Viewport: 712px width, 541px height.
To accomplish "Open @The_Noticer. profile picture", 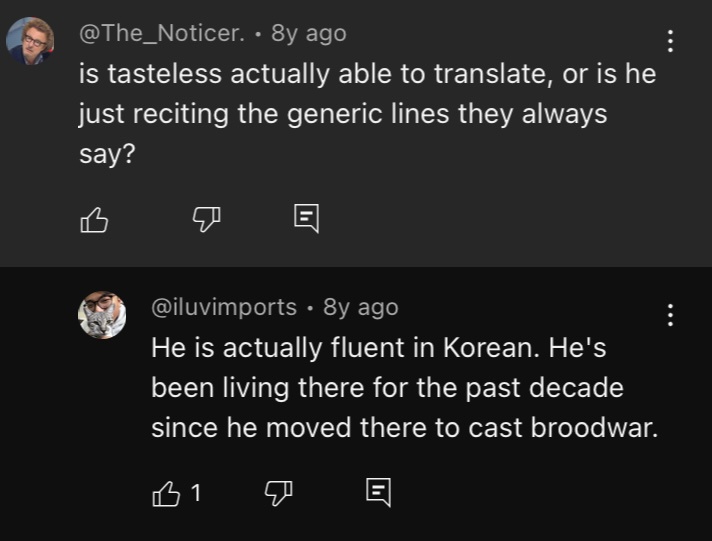I will 30,40.
